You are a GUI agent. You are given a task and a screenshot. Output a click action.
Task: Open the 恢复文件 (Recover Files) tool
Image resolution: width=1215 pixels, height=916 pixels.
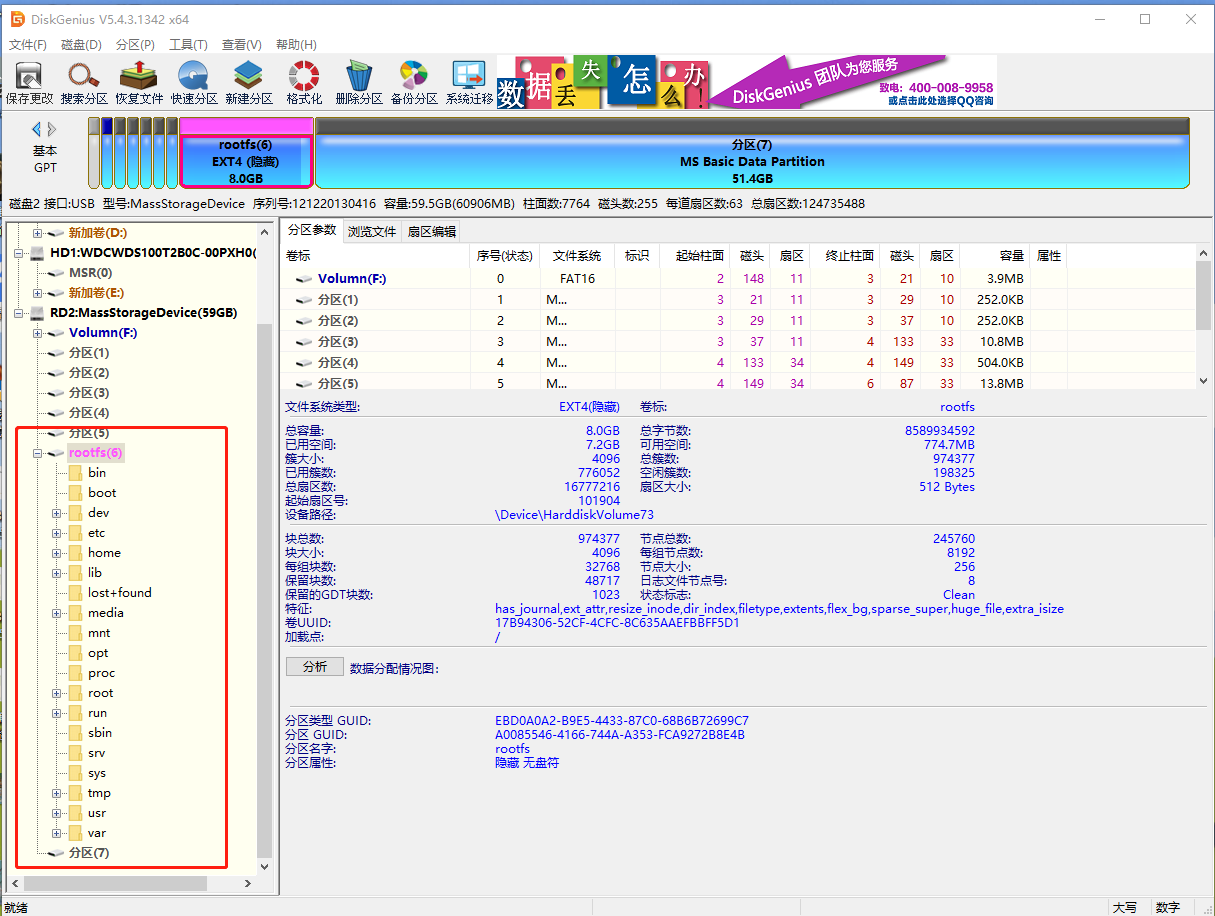pos(139,82)
